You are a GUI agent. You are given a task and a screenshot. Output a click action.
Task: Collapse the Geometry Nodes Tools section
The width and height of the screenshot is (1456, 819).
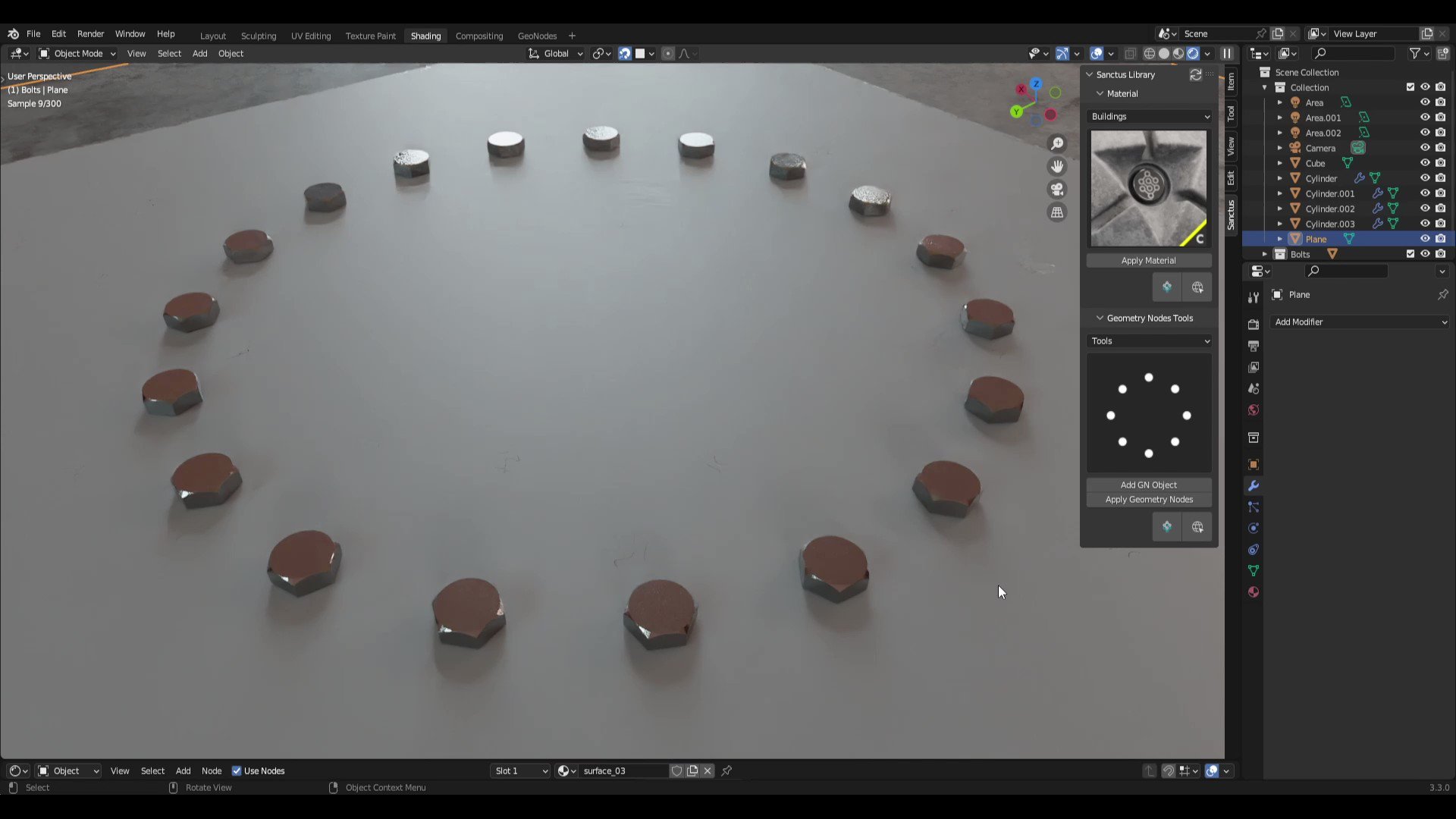pyautogui.click(x=1100, y=318)
